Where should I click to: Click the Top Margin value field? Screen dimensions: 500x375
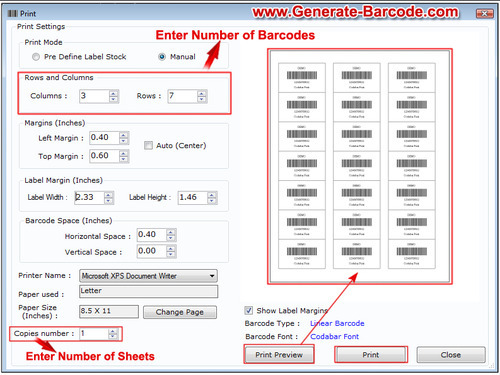tap(105, 156)
